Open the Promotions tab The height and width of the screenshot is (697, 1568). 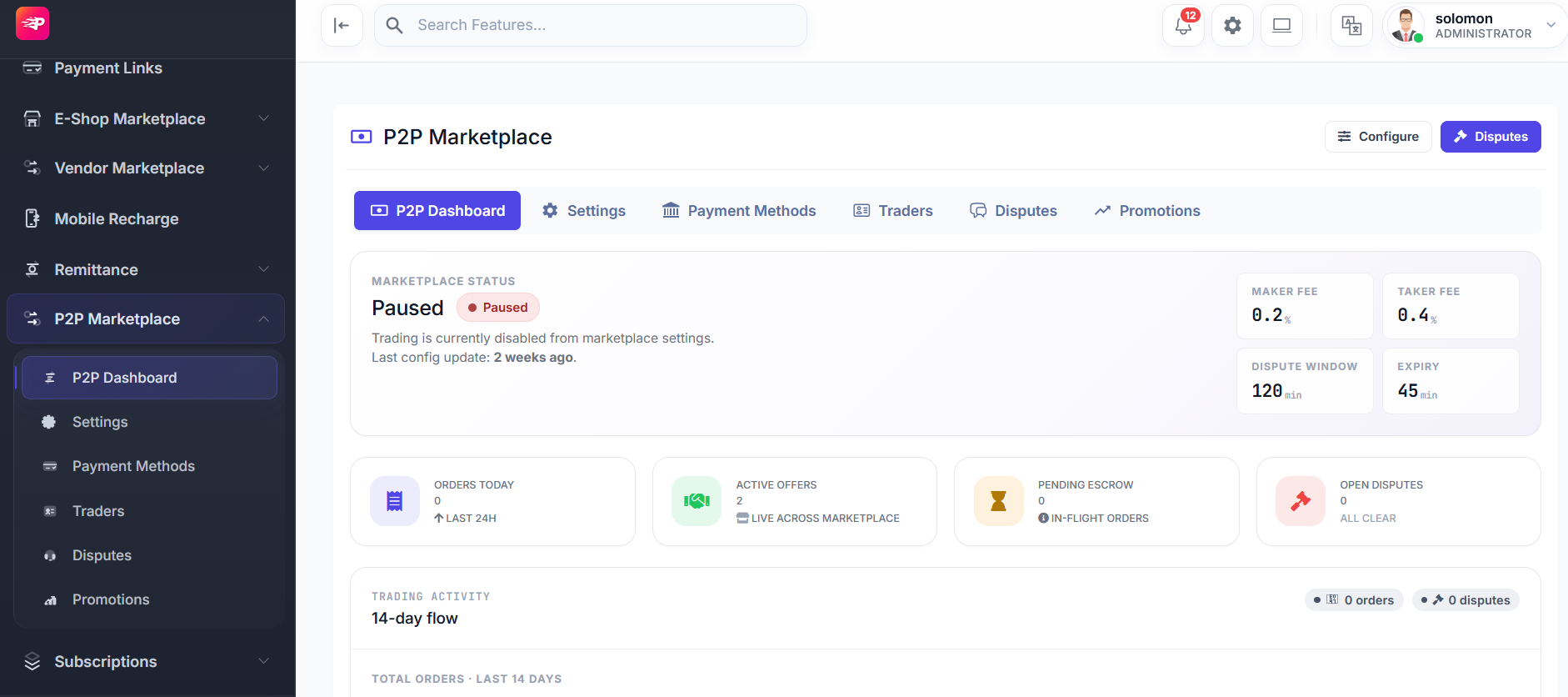(1147, 210)
